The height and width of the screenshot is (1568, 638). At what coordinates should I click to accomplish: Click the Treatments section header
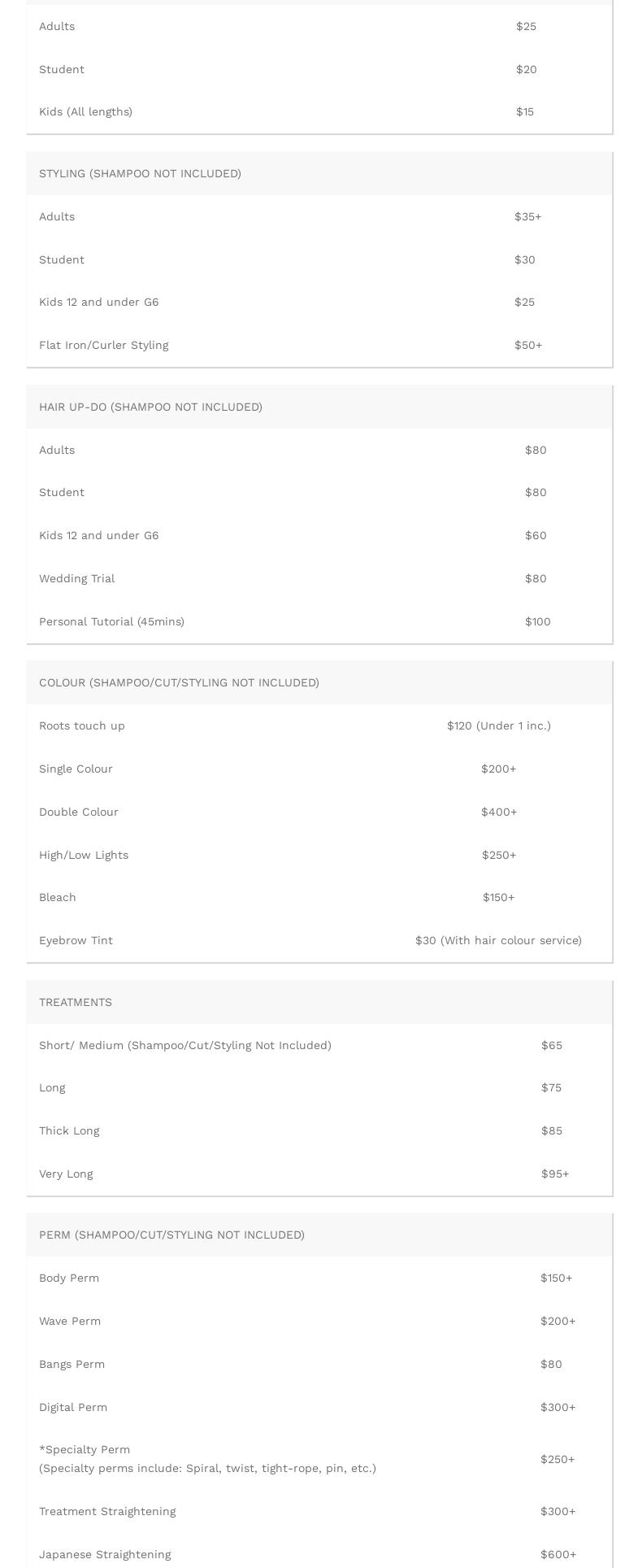coord(76,1002)
